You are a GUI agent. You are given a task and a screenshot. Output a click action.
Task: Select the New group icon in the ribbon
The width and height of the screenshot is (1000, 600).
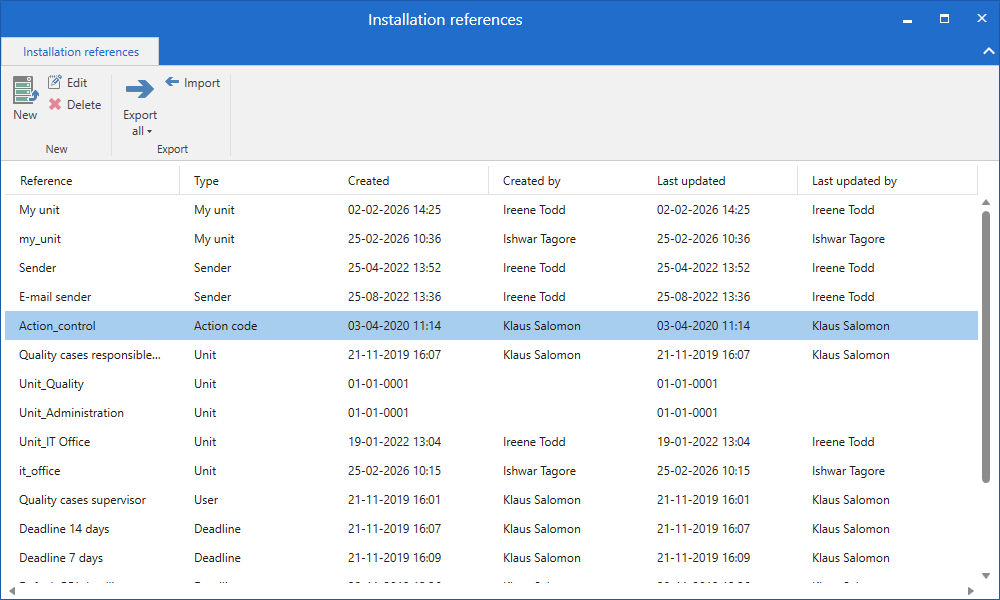coord(22,89)
